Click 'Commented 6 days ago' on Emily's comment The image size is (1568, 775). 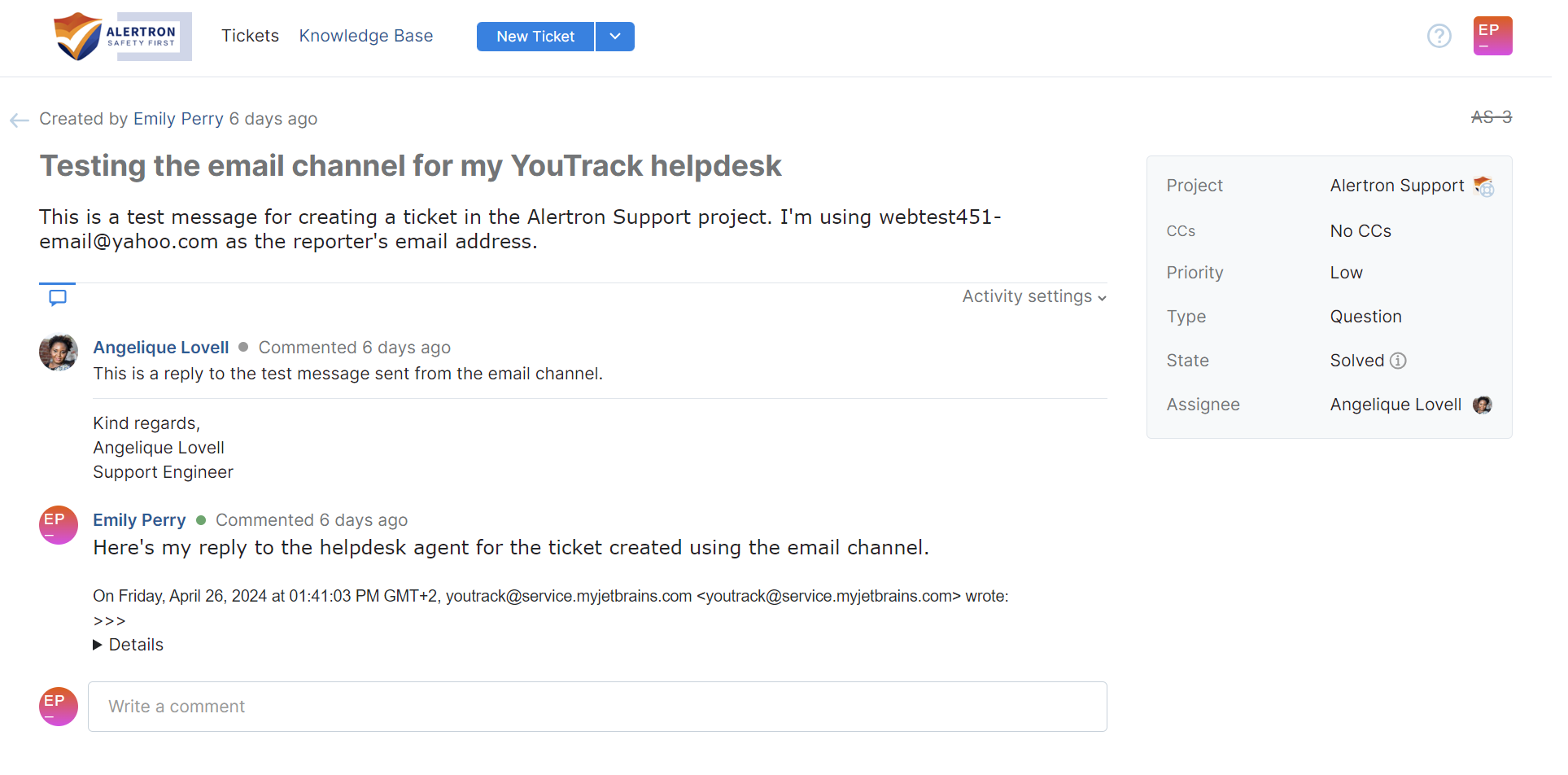312,520
